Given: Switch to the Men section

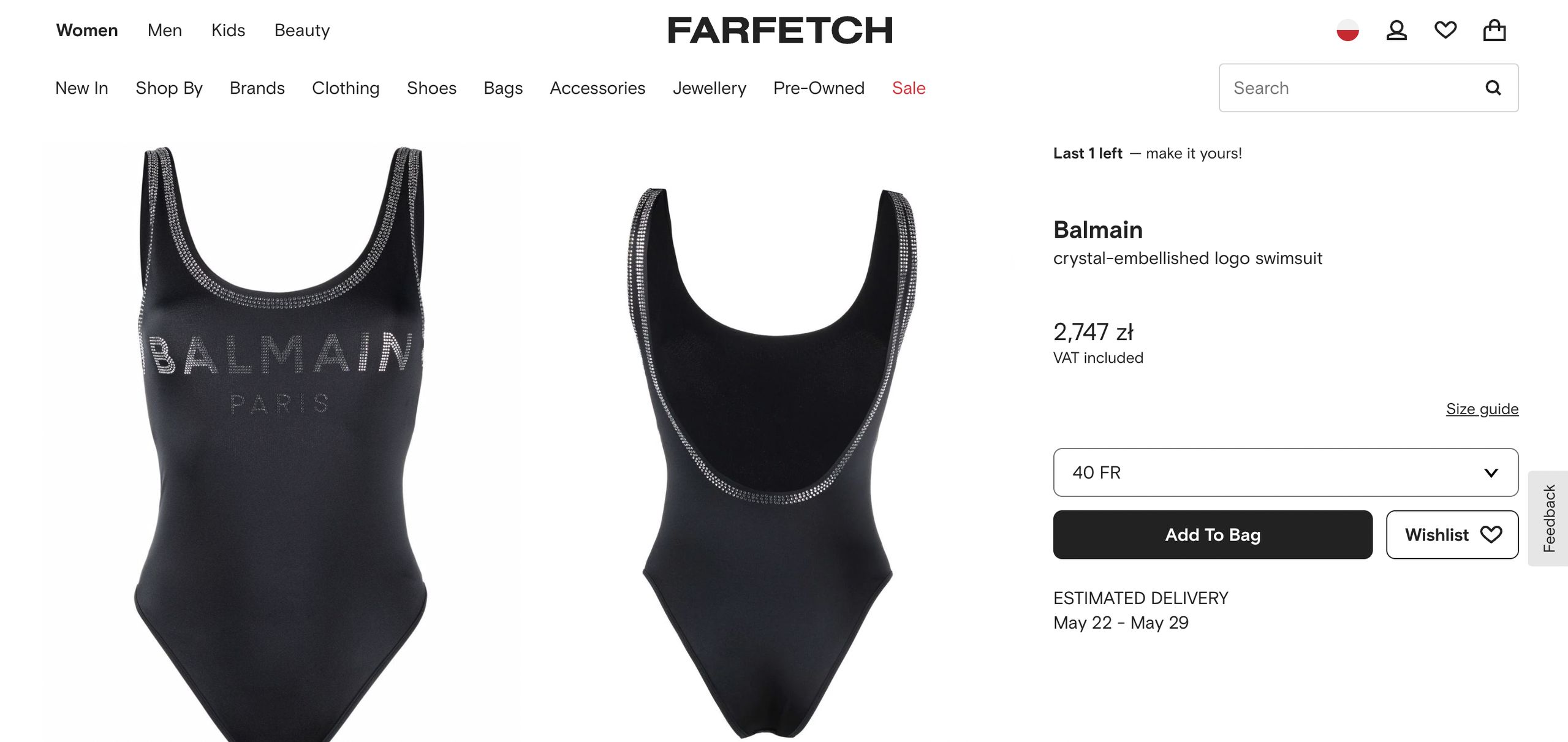Looking at the screenshot, I should [x=165, y=30].
